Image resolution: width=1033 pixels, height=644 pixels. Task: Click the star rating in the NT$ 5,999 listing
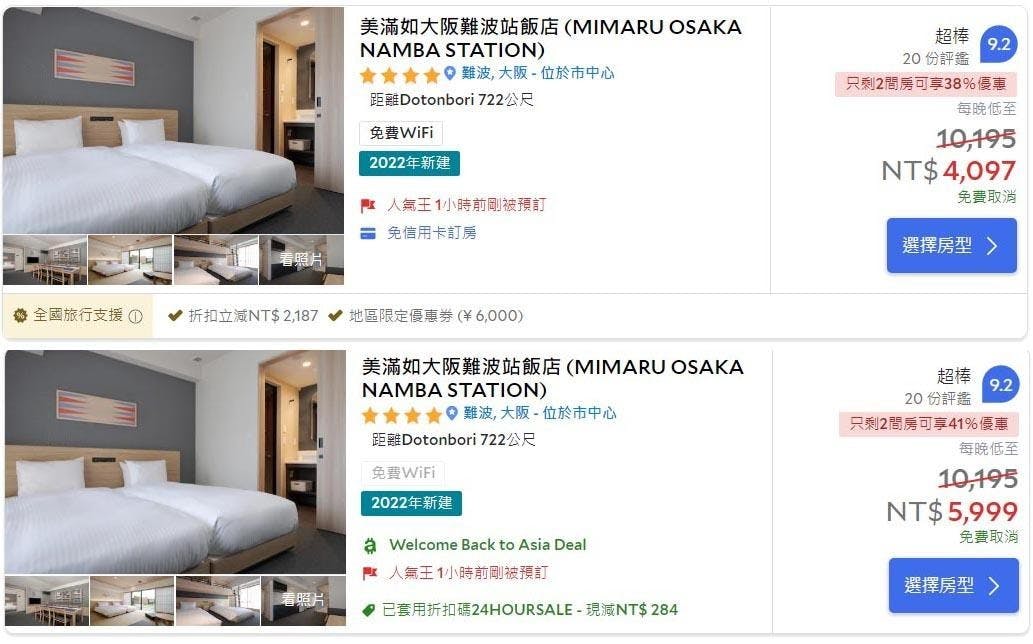click(x=401, y=415)
